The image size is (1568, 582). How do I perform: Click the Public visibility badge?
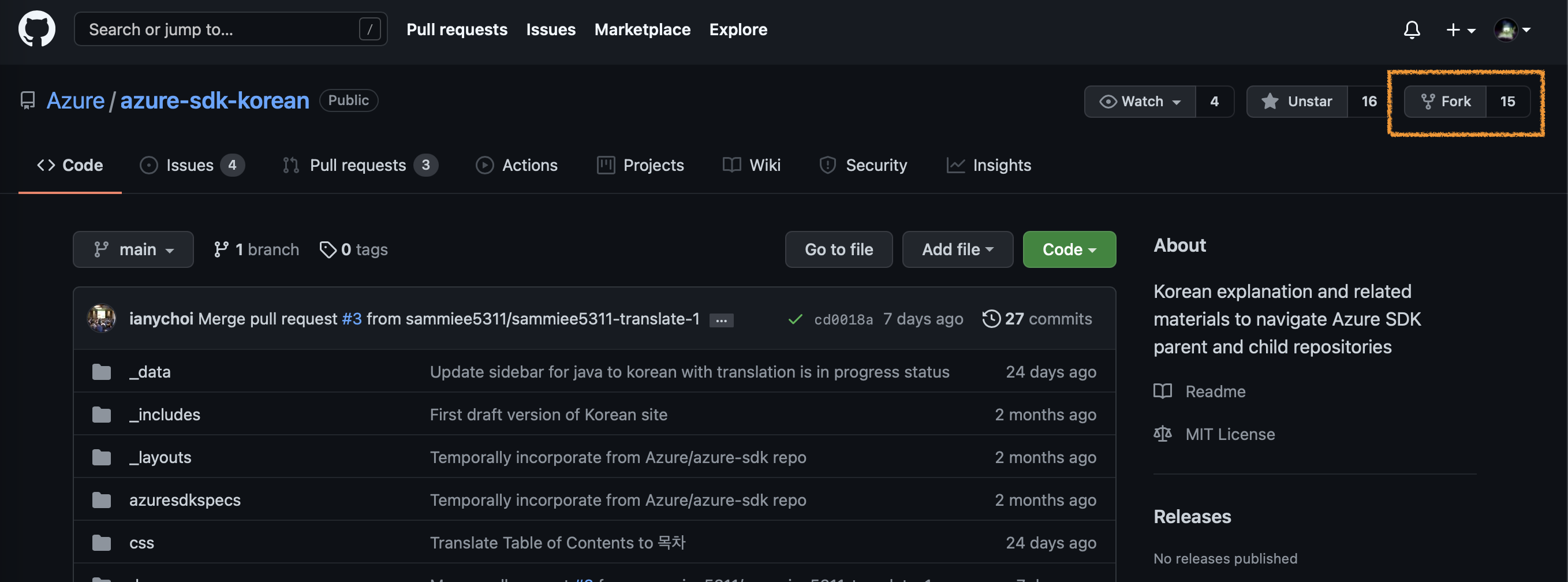348,100
